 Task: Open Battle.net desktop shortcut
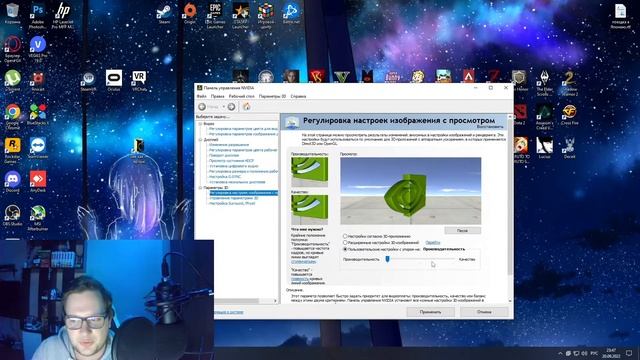(291, 13)
